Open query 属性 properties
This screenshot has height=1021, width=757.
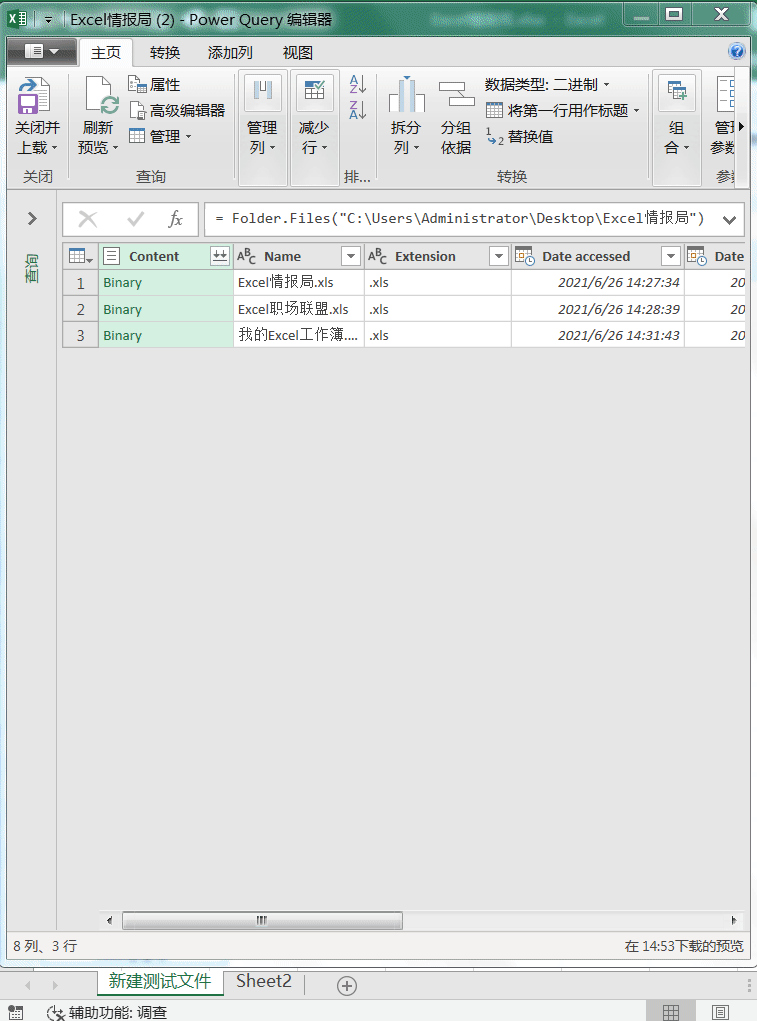coord(154,85)
